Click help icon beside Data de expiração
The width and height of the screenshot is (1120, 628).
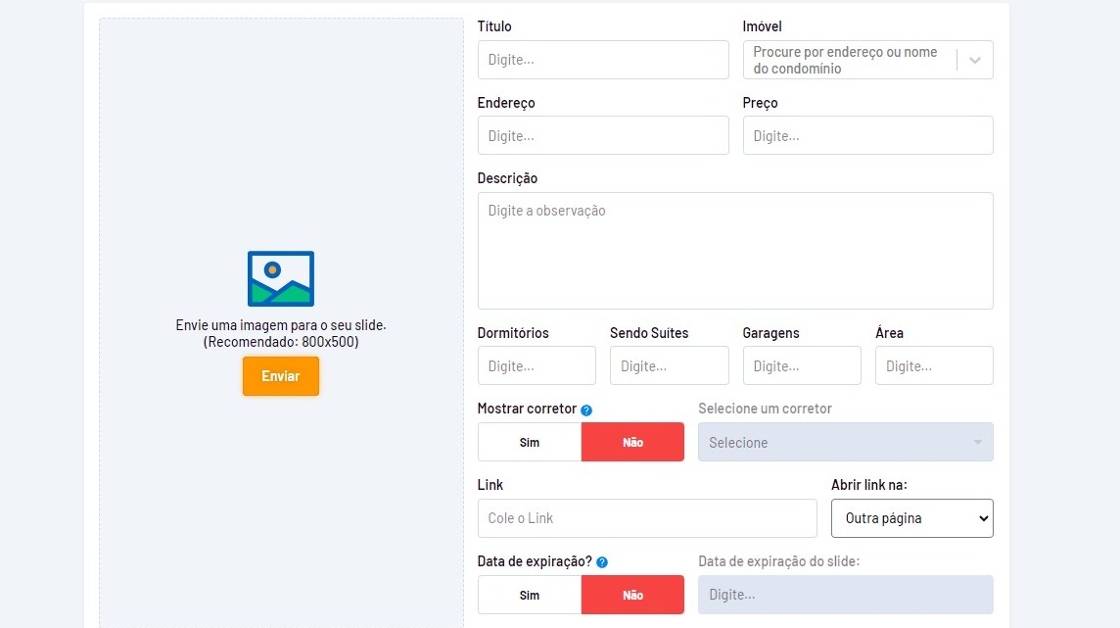click(x=602, y=562)
